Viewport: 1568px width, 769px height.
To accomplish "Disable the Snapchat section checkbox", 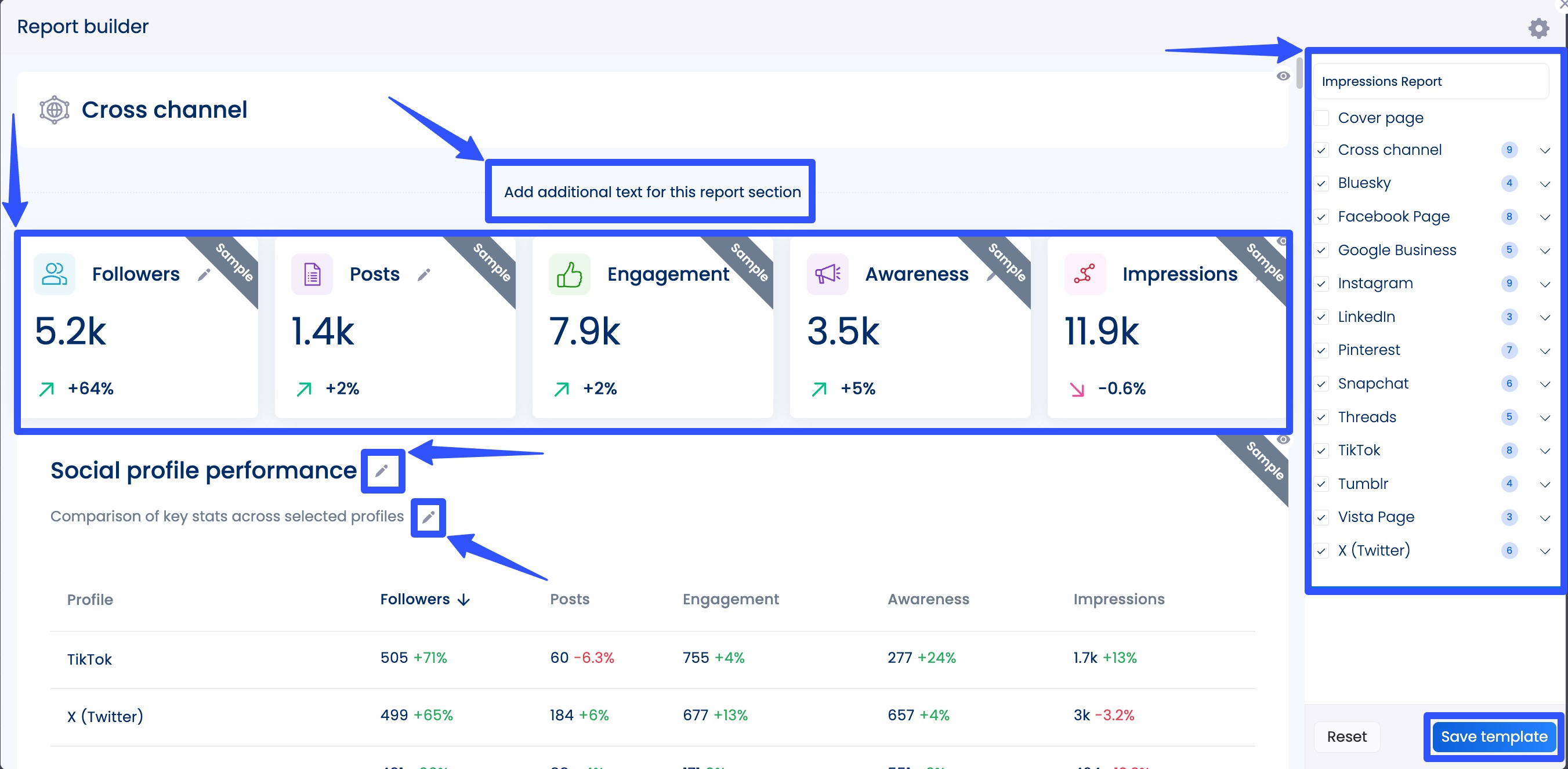I will [1321, 384].
